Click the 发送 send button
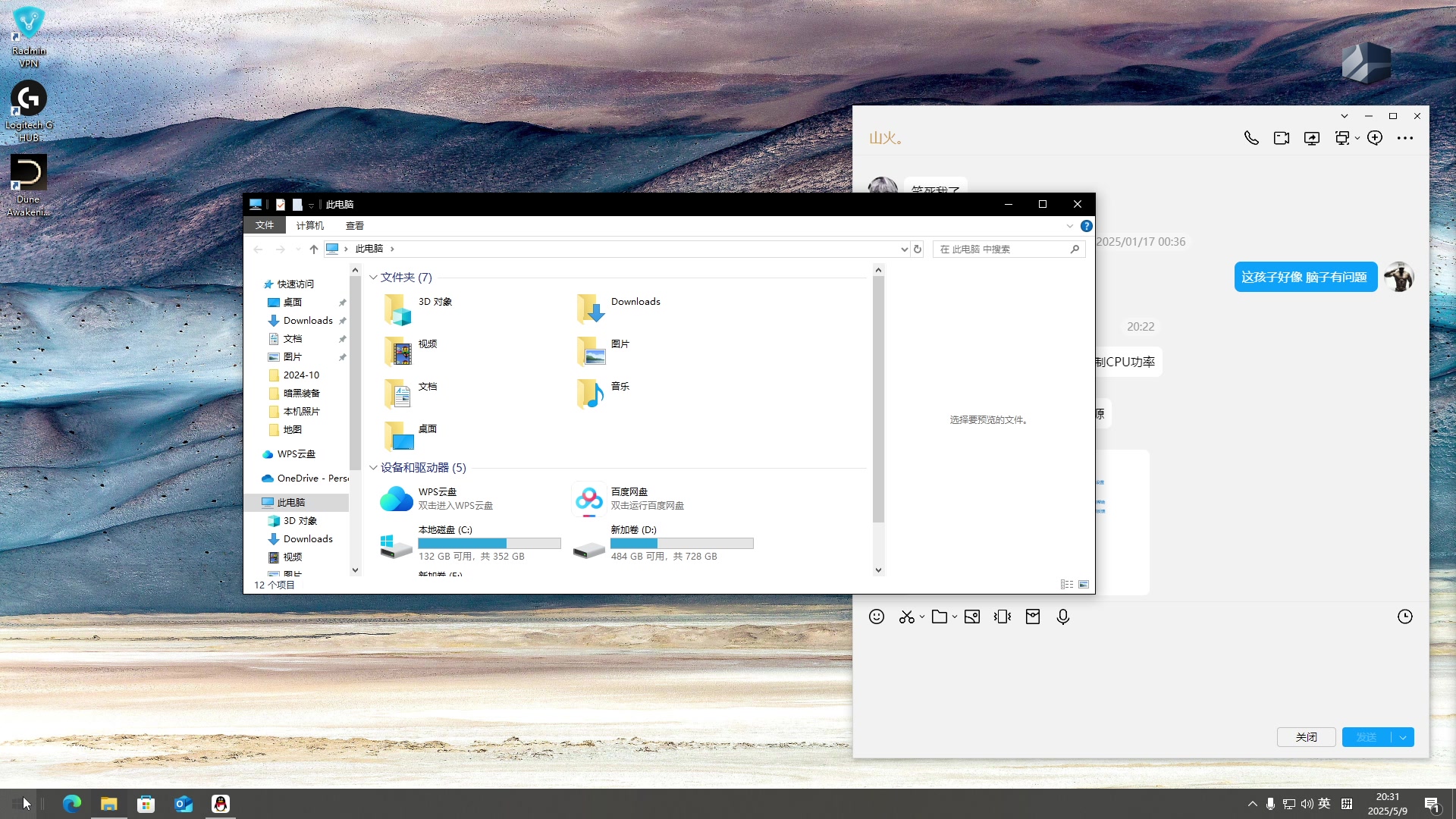This screenshot has height=819, width=1456. 1367,737
